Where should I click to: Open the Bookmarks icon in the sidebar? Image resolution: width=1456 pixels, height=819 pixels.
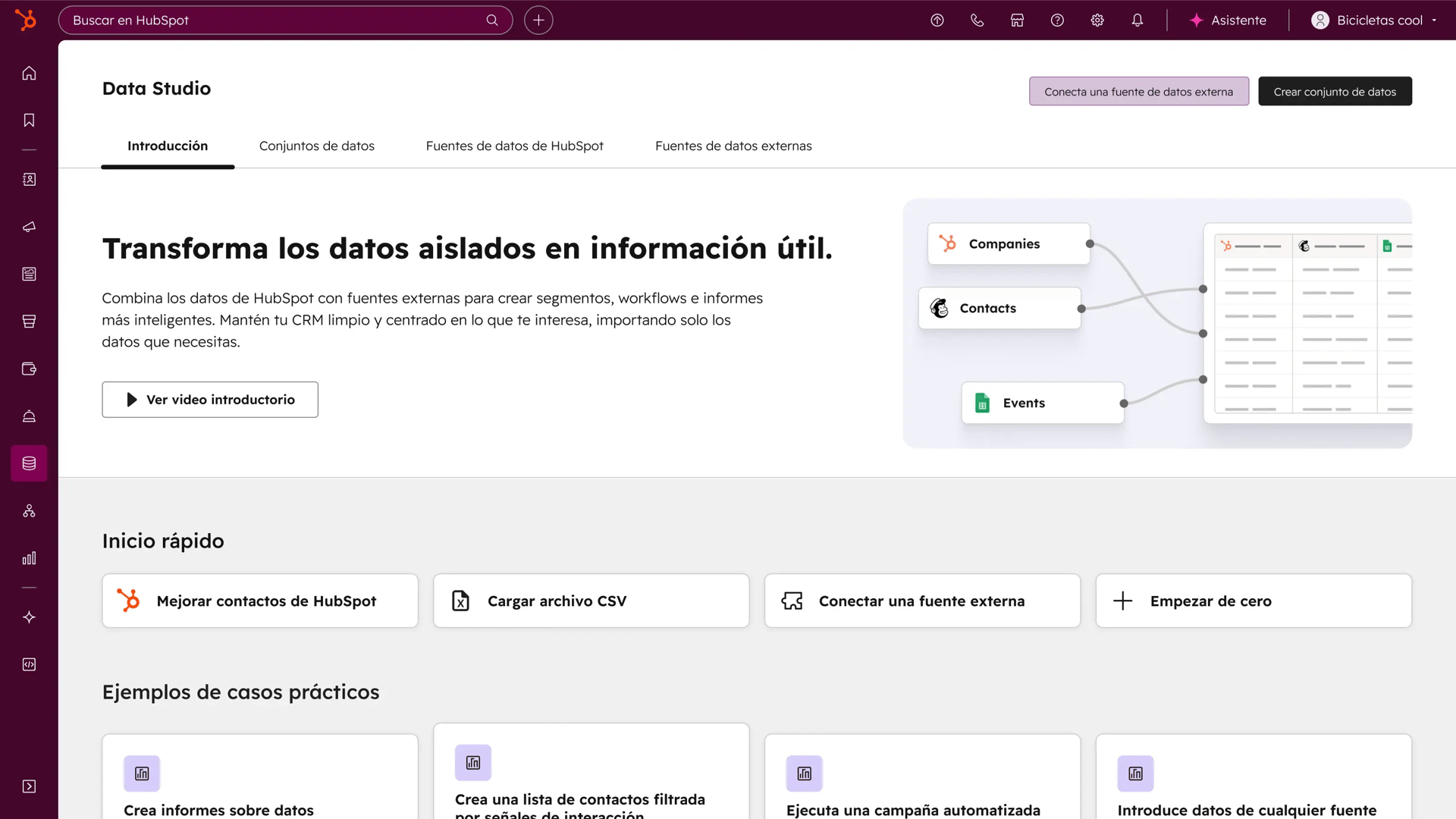tap(29, 120)
